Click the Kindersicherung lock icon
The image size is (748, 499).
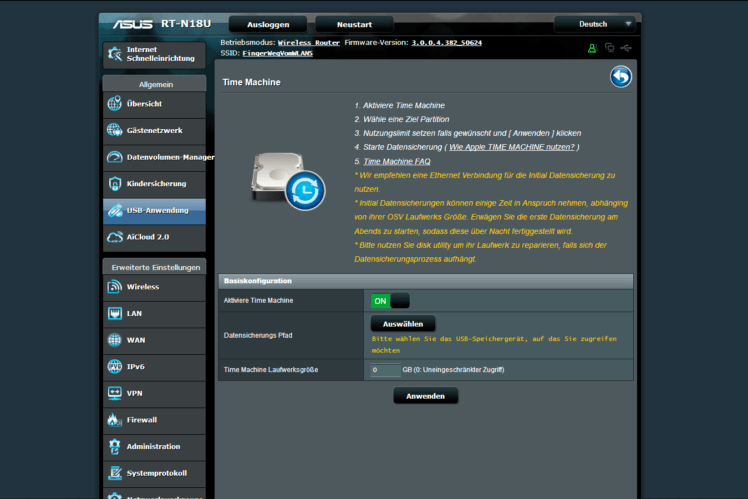(x=114, y=184)
